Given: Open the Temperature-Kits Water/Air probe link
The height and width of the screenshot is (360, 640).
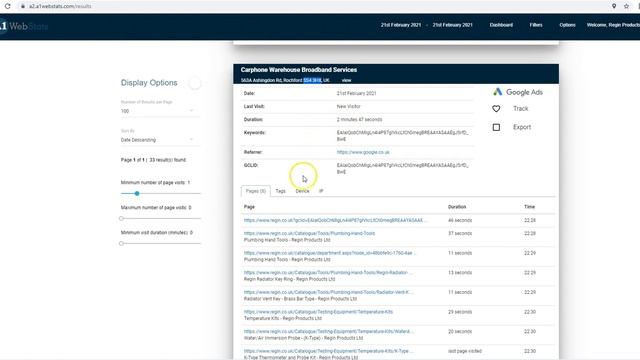Looking at the screenshot, I should pyautogui.click(x=329, y=331).
